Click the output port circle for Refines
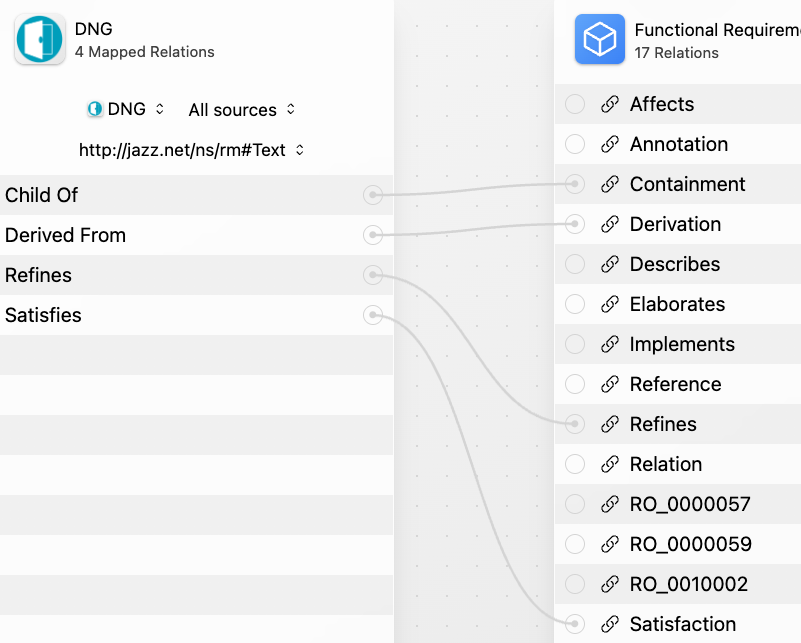This screenshot has width=801, height=643. click(x=373, y=275)
